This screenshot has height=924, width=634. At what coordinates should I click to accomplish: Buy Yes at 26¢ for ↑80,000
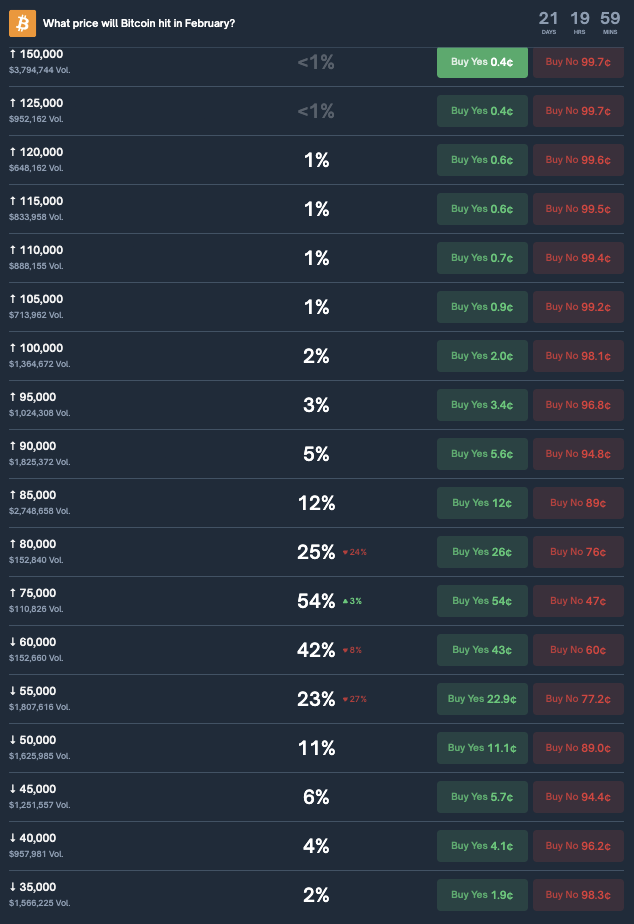pyautogui.click(x=481, y=552)
